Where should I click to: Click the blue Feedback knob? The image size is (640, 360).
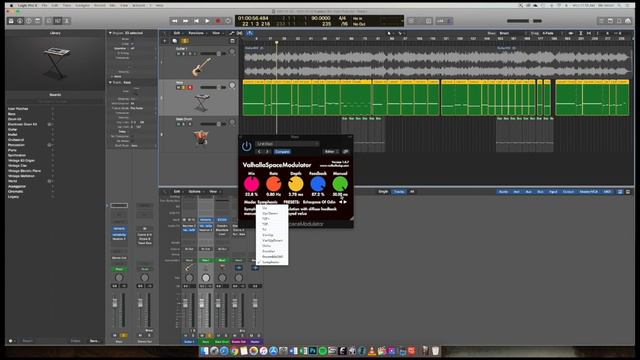(x=318, y=184)
